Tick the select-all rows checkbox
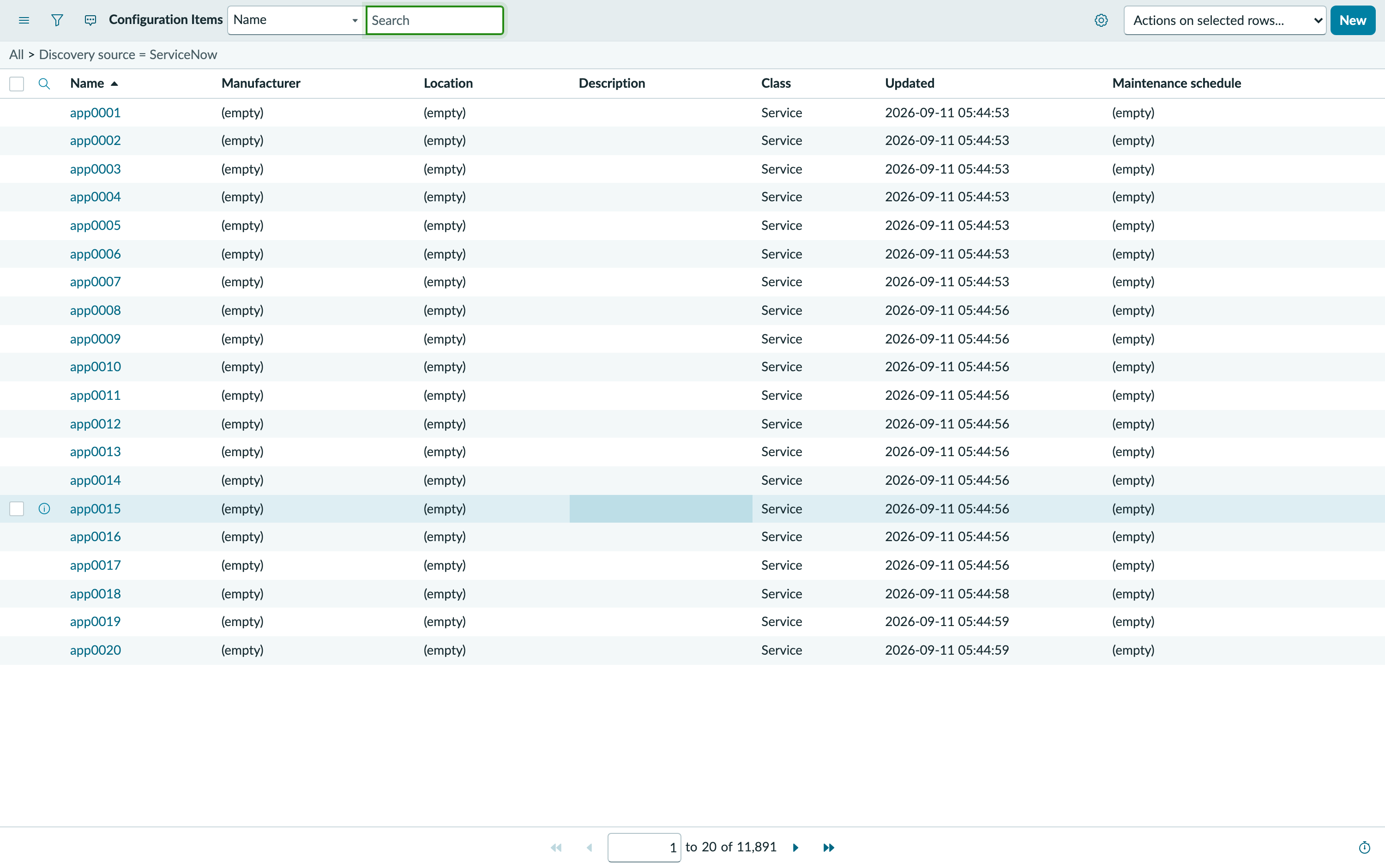 tap(17, 84)
